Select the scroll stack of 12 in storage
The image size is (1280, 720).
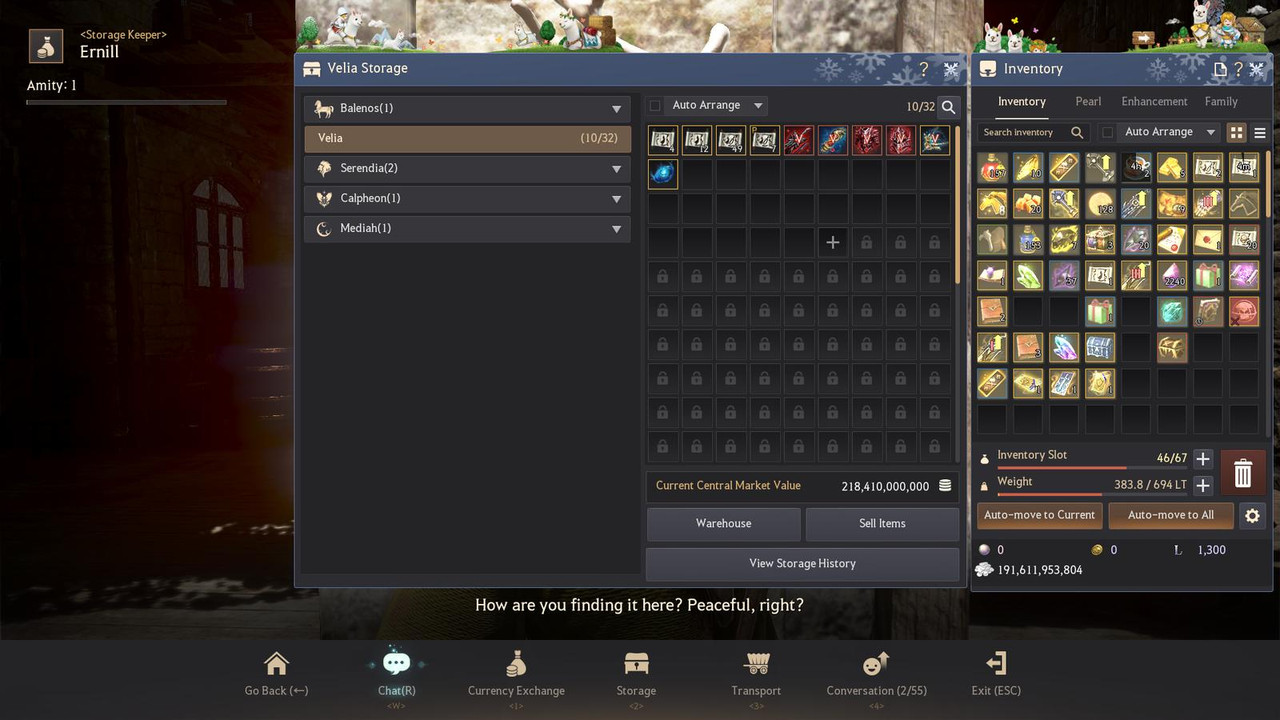tap(697, 140)
